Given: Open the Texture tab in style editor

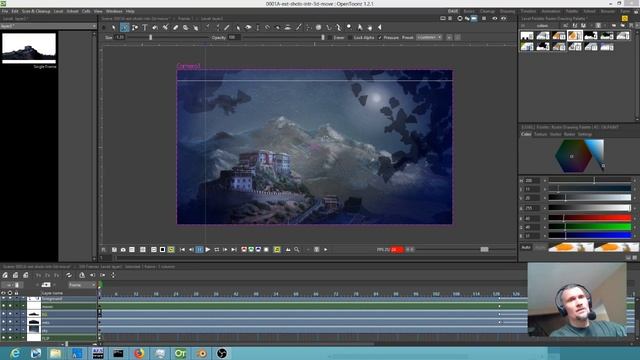Looking at the screenshot, I should [x=540, y=134].
